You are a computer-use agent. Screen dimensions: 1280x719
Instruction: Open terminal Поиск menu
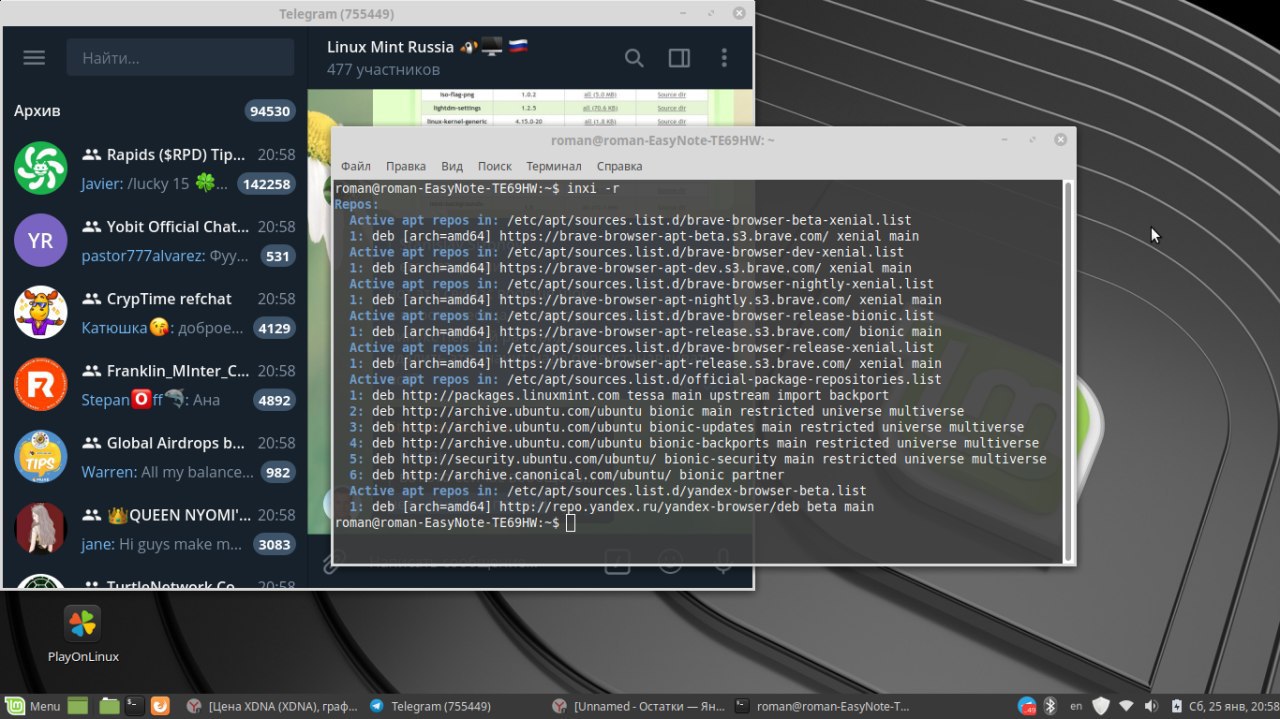494,166
